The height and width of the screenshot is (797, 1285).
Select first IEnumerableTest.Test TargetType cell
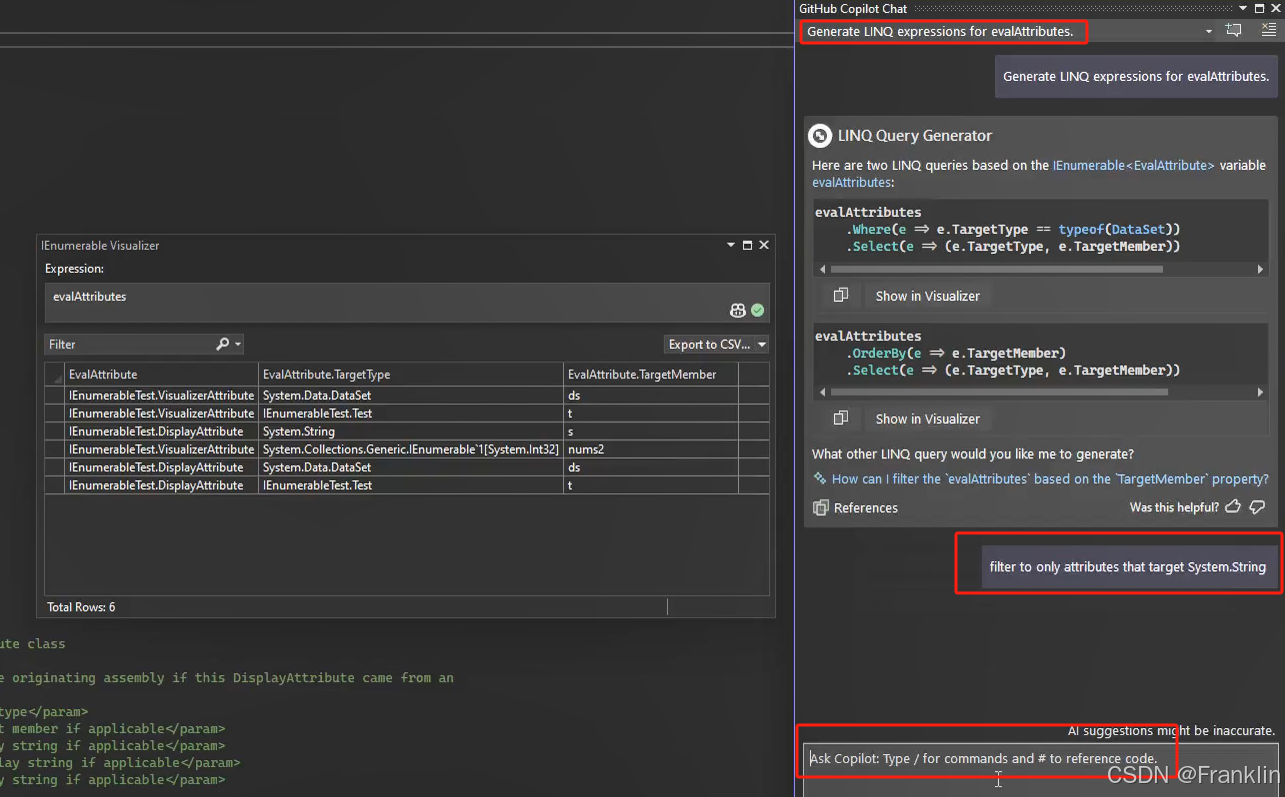(x=411, y=413)
